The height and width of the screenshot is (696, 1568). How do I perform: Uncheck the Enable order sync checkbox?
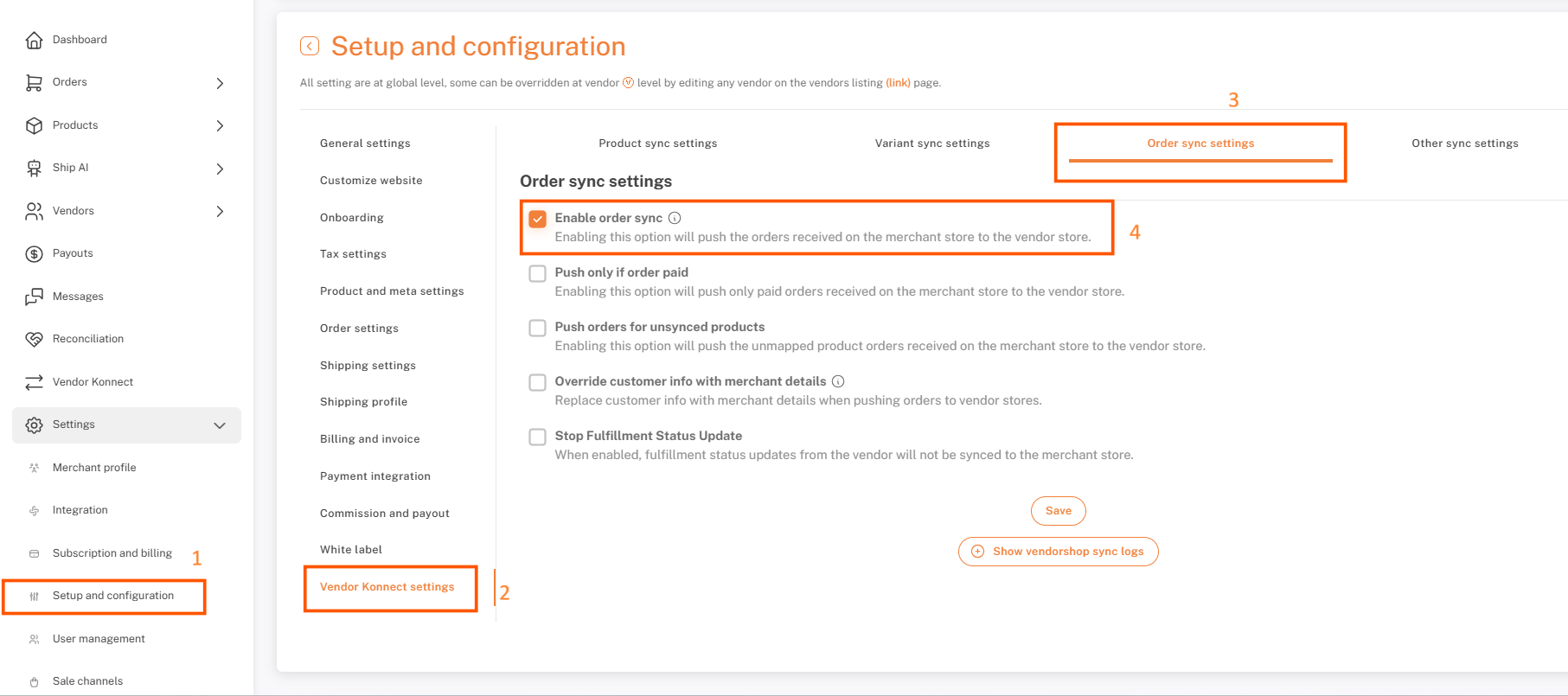coord(538,219)
